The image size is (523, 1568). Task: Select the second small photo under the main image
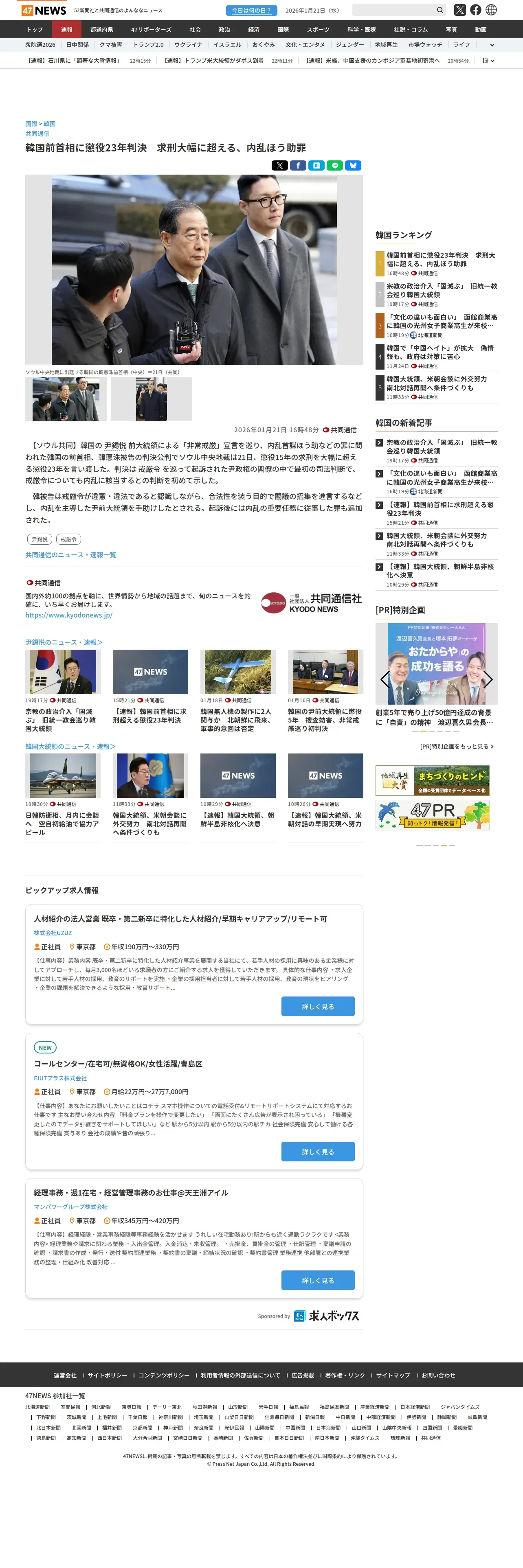click(x=151, y=399)
